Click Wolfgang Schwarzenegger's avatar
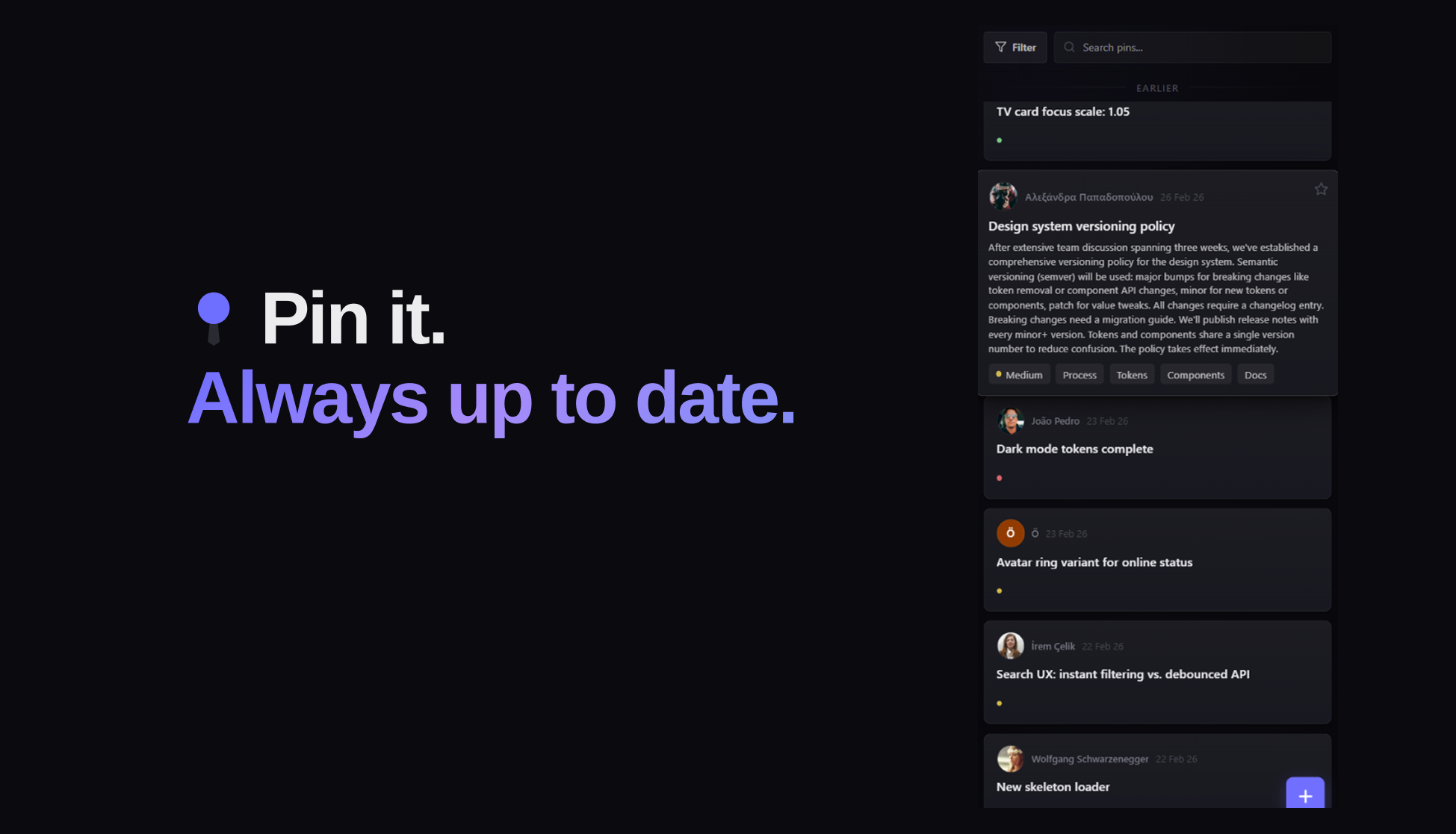The height and width of the screenshot is (834, 1456). [1011, 759]
